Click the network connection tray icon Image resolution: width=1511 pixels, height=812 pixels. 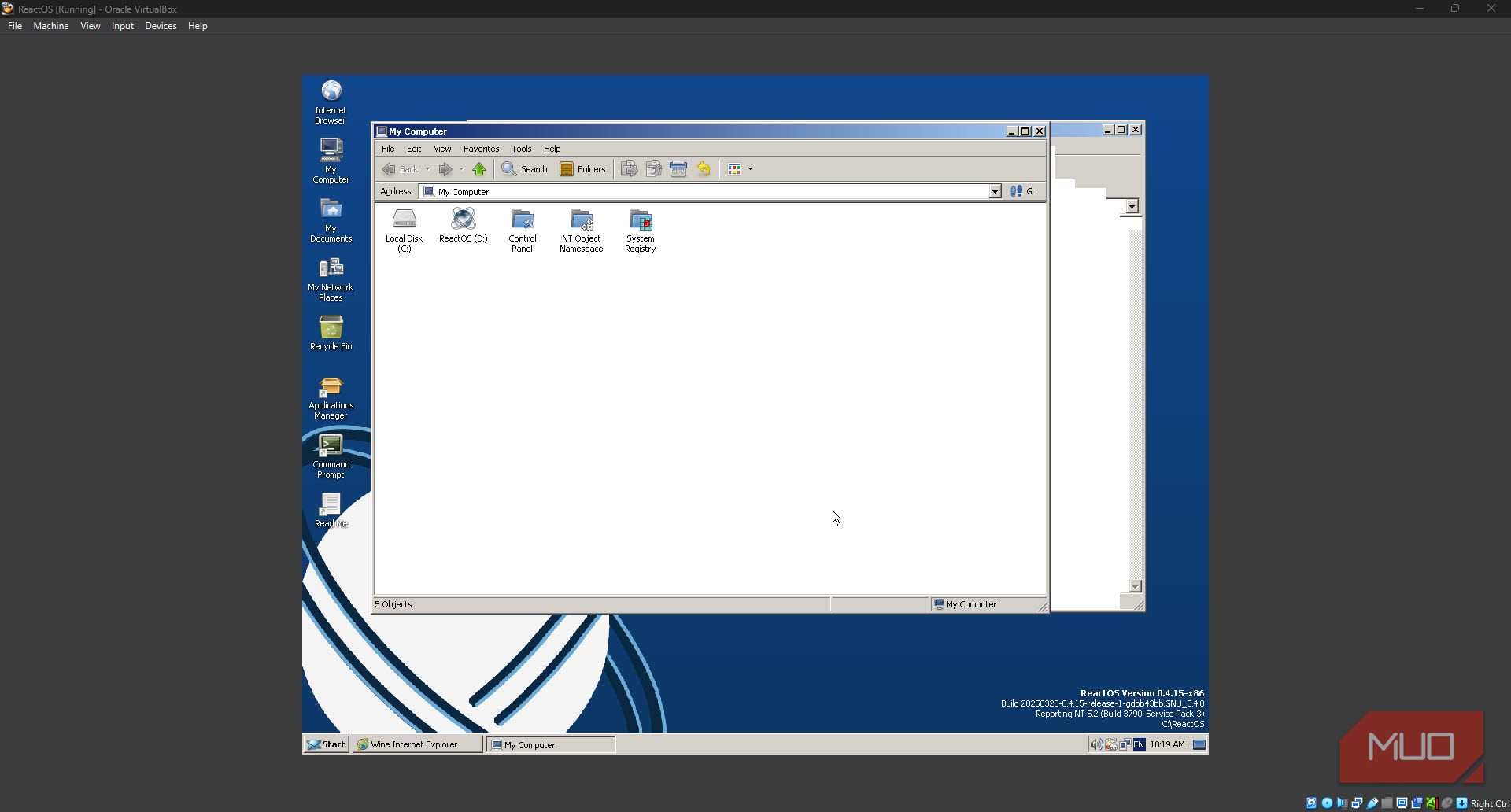click(x=1125, y=744)
